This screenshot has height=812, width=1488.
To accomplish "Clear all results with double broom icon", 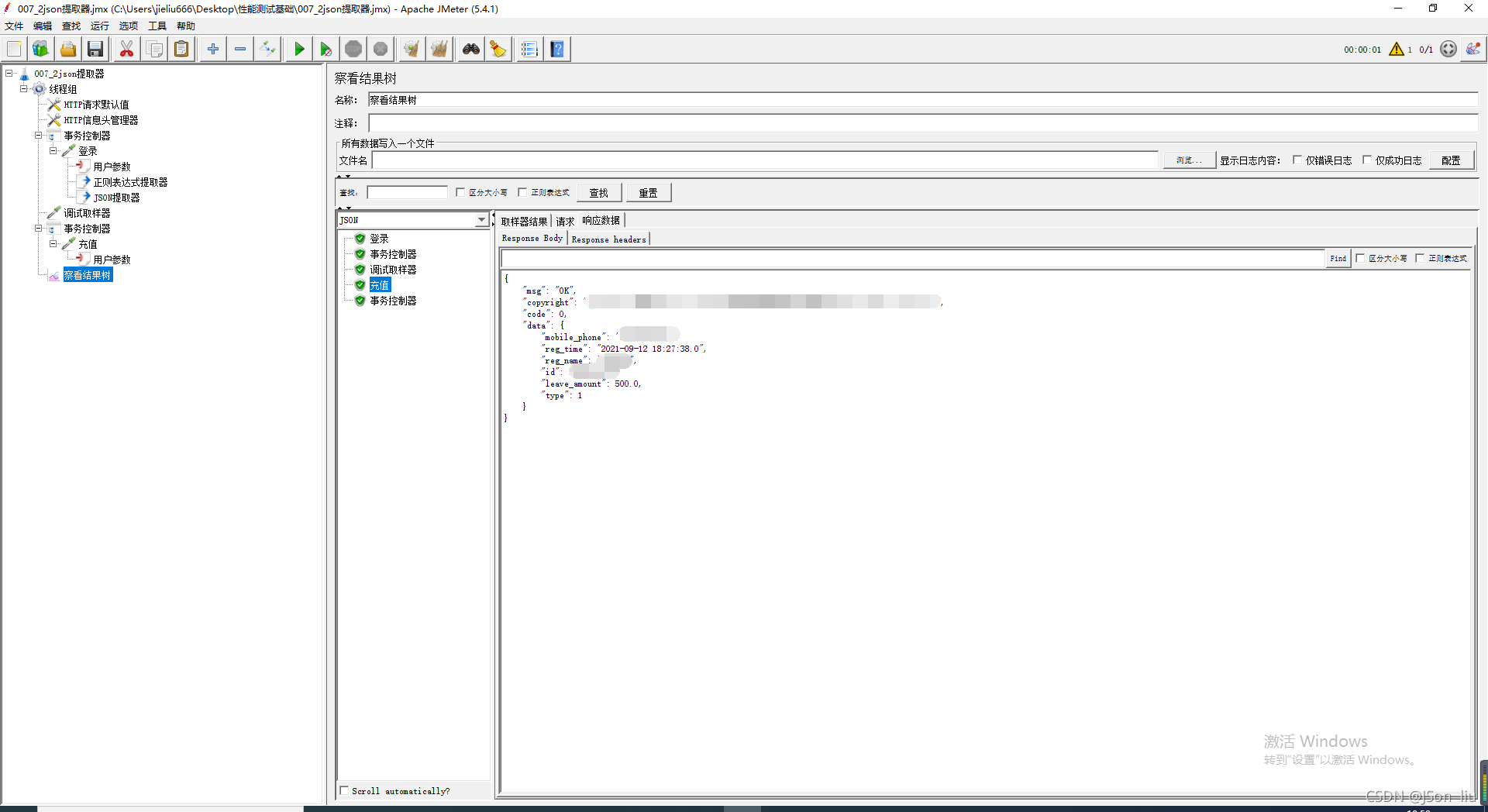I will pyautogui.click(x=439, y=49).
